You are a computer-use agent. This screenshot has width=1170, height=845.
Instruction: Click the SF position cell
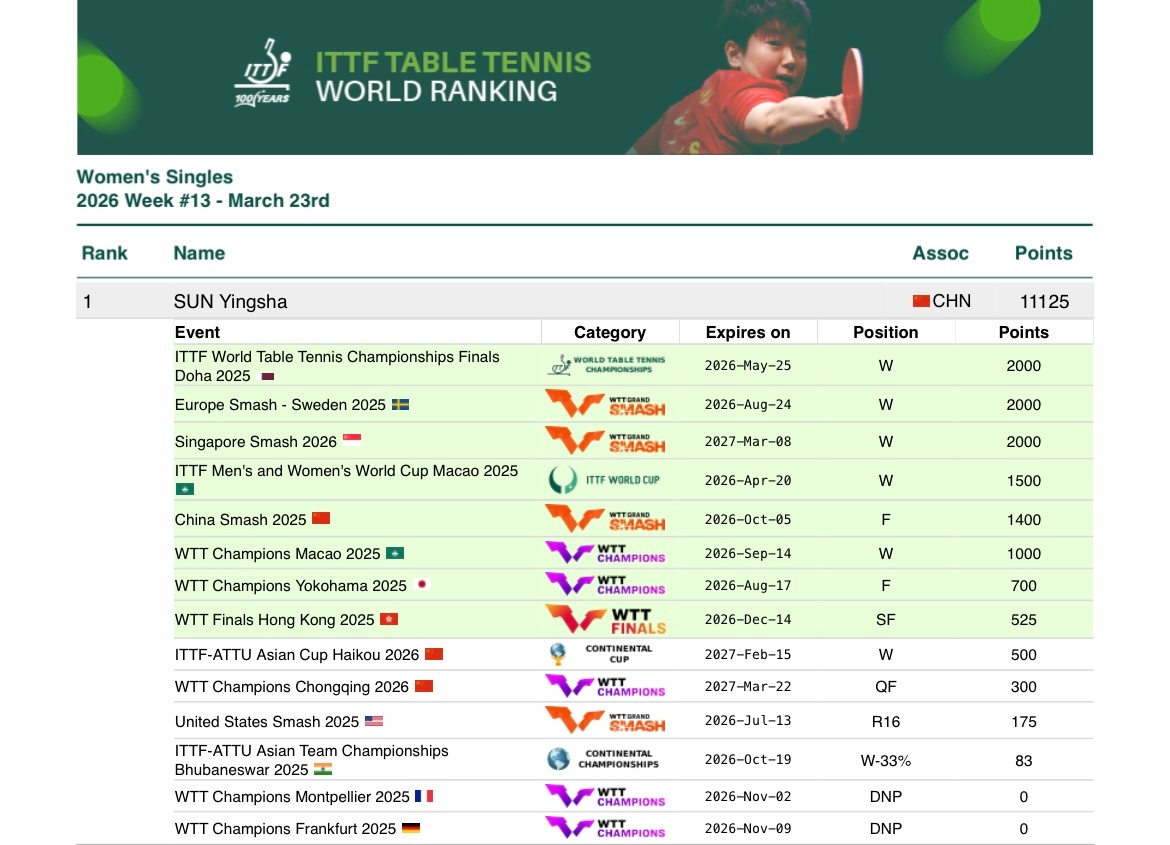[886, 620]
